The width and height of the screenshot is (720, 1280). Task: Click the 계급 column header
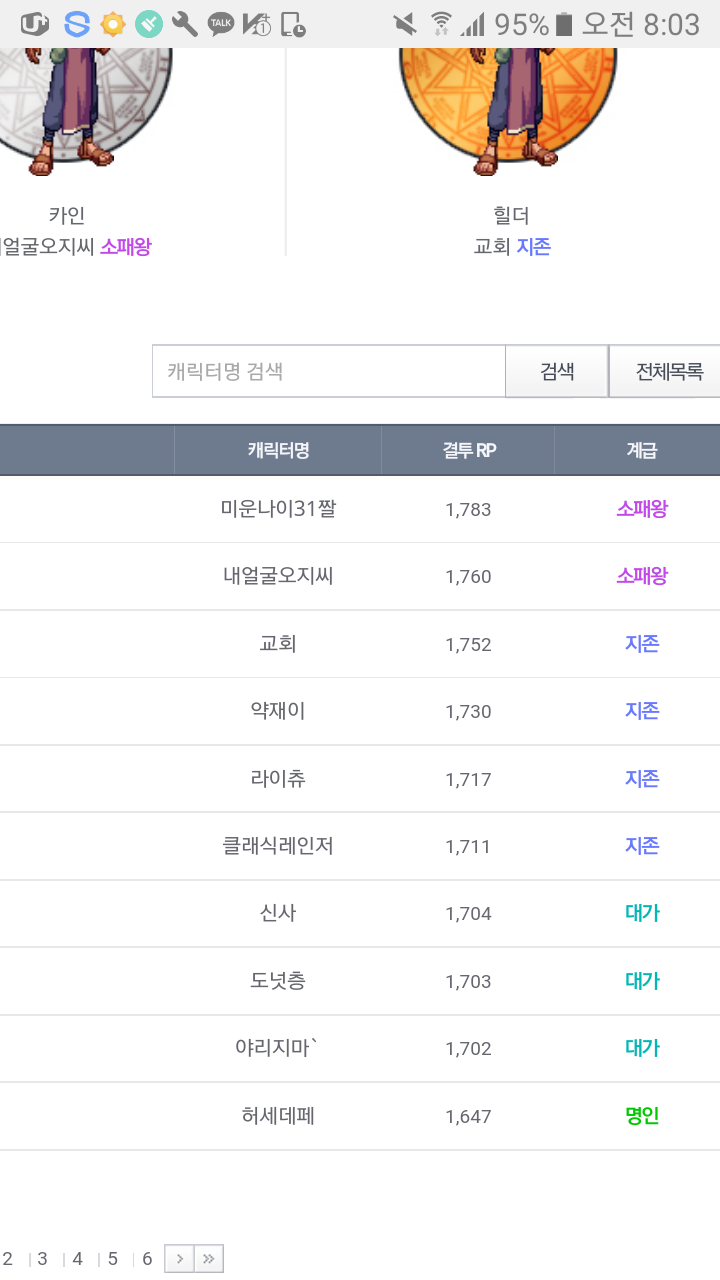tap(641, 450)
